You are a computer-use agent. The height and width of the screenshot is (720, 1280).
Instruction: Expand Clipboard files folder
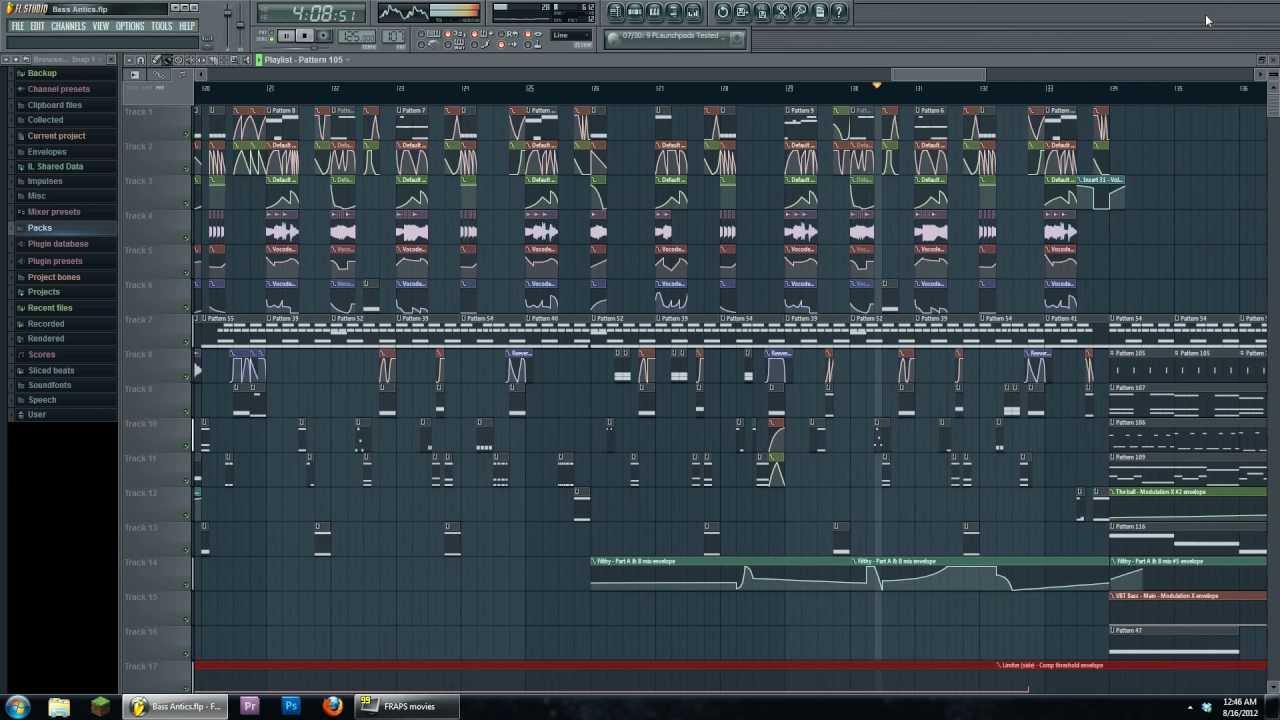54,105
